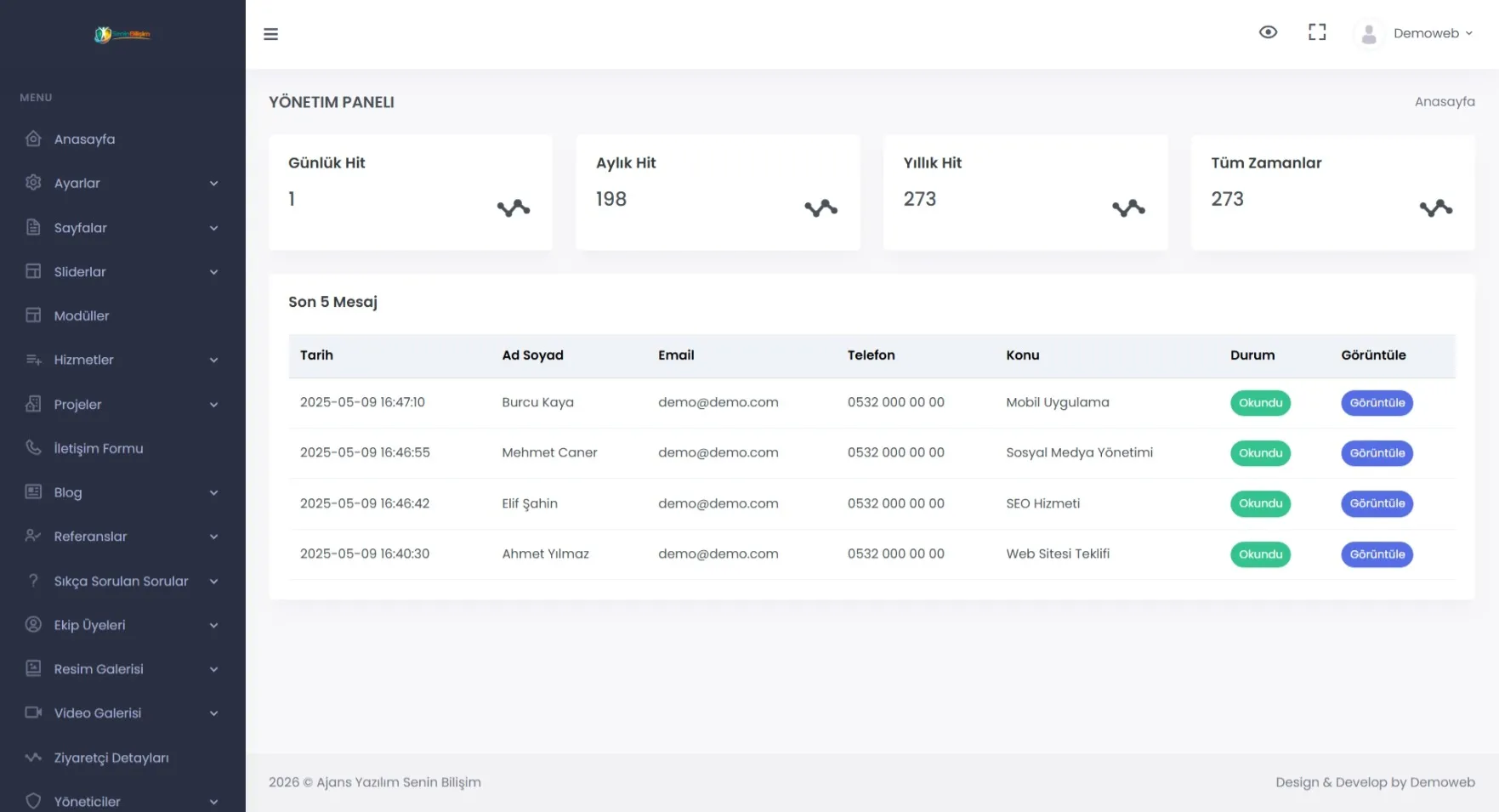The width and height of the screenshot is (1499, 812).
Task: Click the Modüller sidebar icon
Action: [x=33, y=315]
